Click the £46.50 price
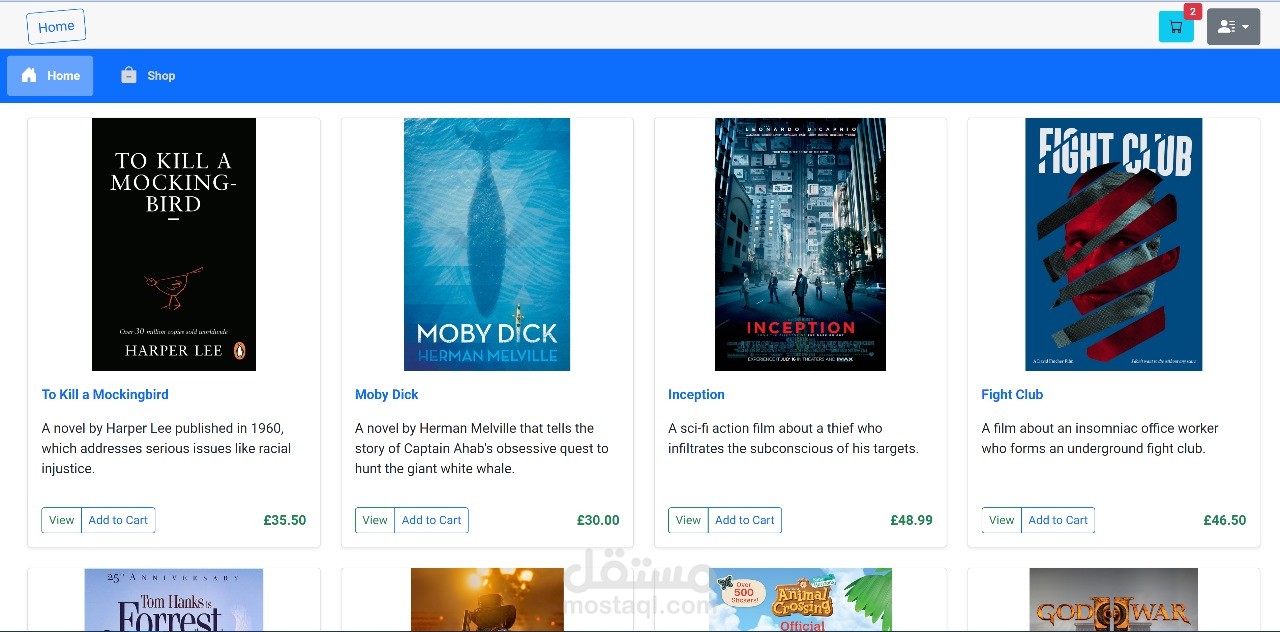Screen dimensions: 1280x632 1225,520
